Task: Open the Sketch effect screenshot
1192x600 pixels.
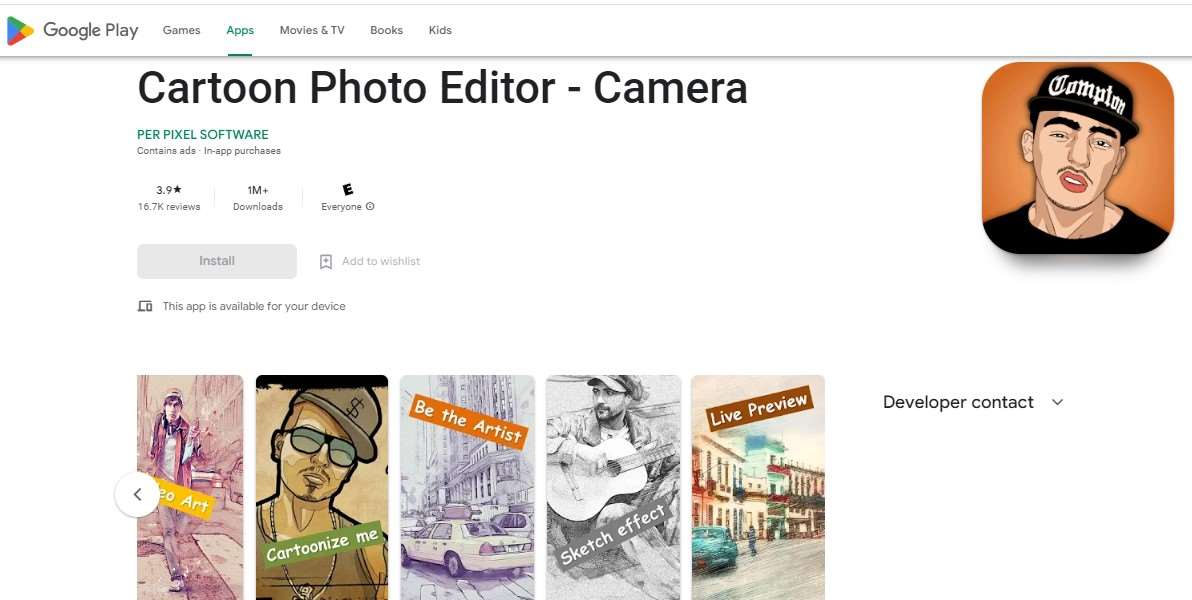Action: [613, 487]
